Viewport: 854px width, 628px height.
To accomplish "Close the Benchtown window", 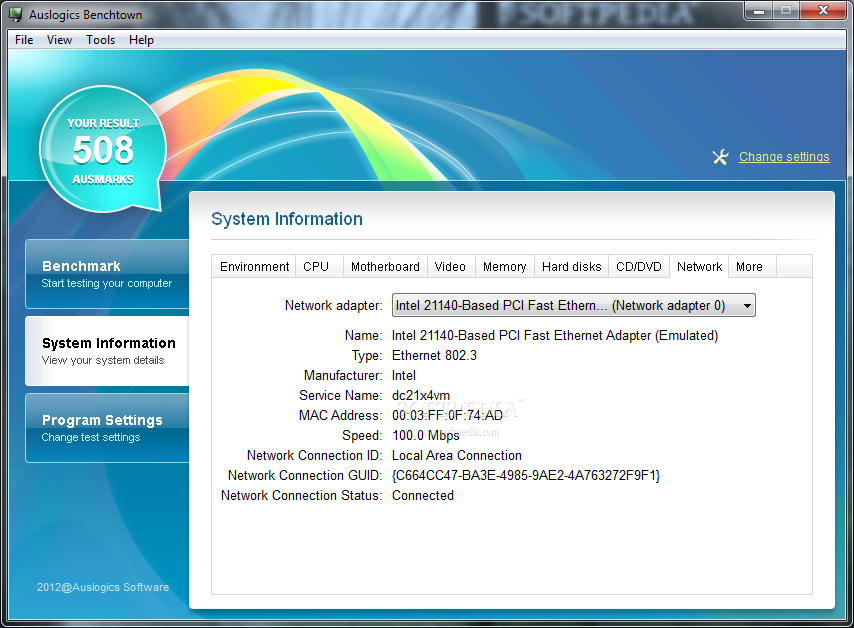I will click(823, 10).
